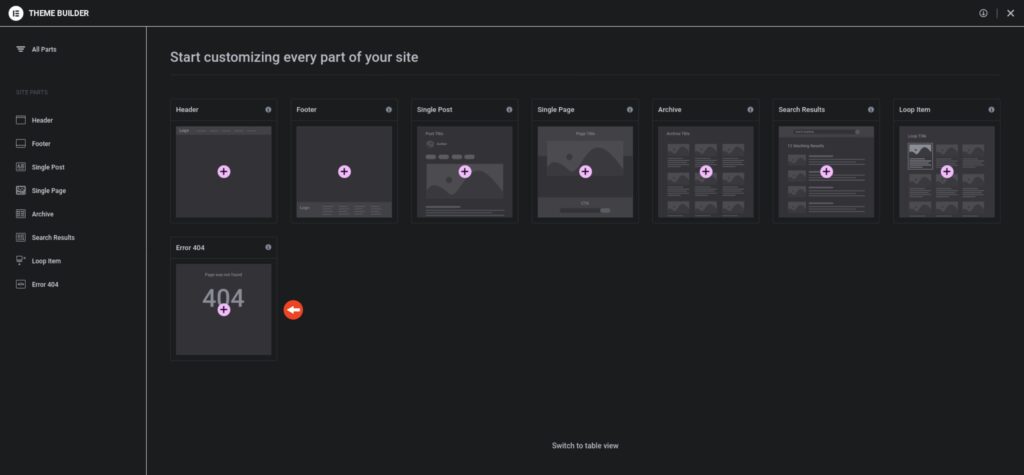1024x475 pixels.
Task: Click the Single Page card title
Action: (x=556, y=110)
